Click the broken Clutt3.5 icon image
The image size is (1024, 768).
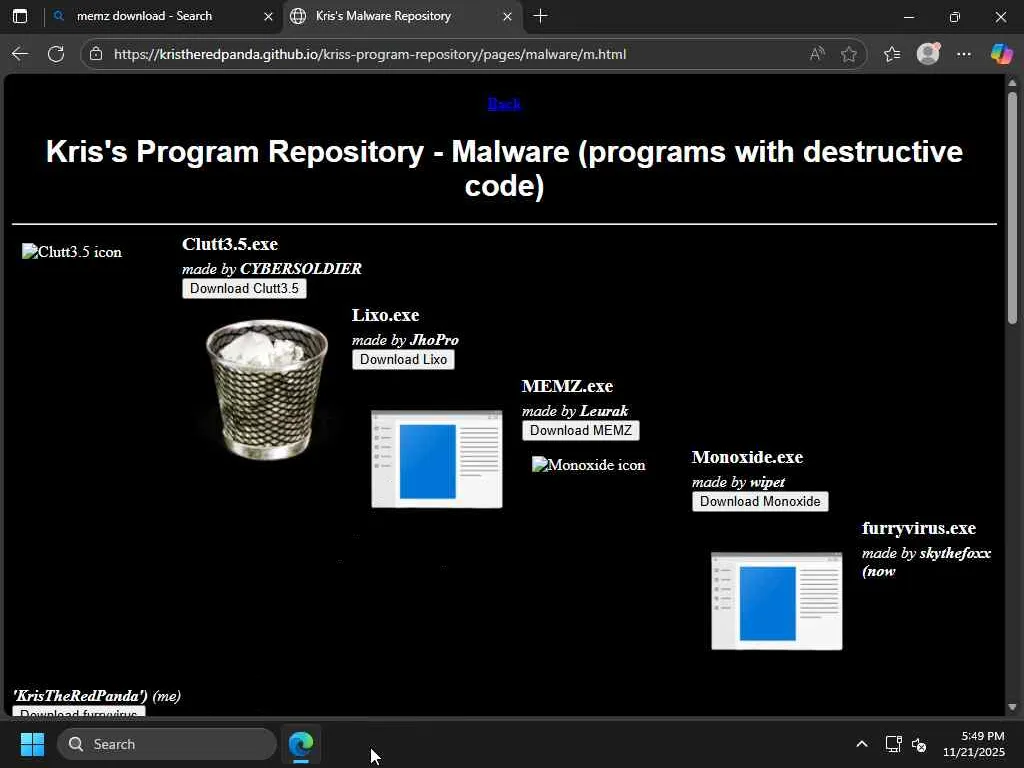pos(72,252)
